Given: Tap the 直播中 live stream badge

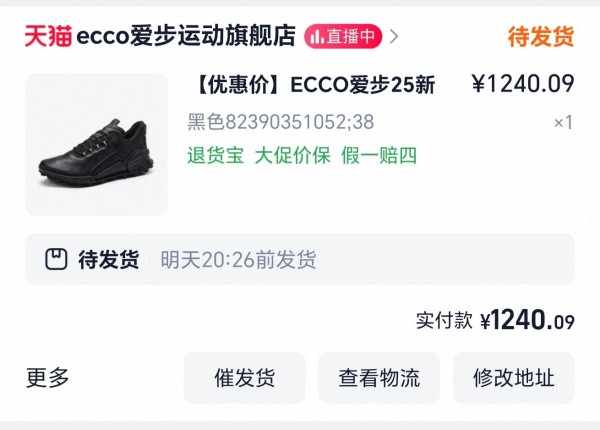Looking at the screenshot, I should 343,37.
